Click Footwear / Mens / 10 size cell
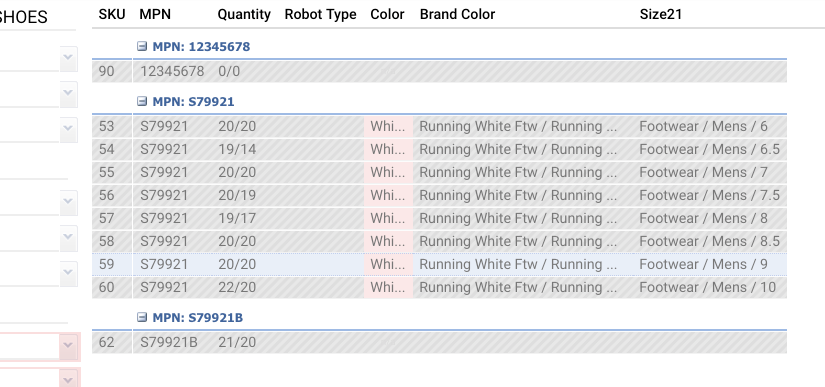 pos(708,287)
